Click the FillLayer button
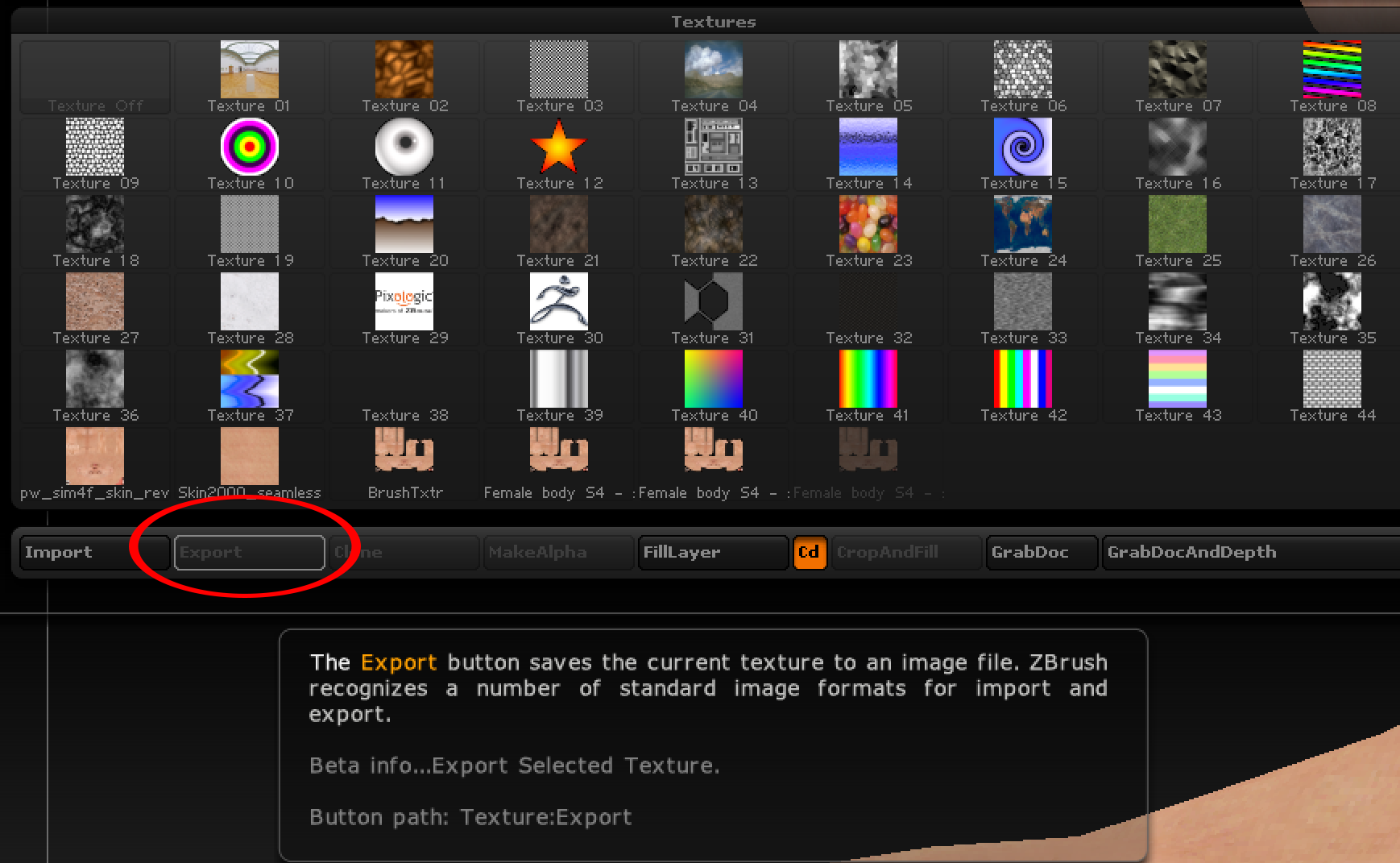This screenshot has width=1400, height=863. pos(712,552)
